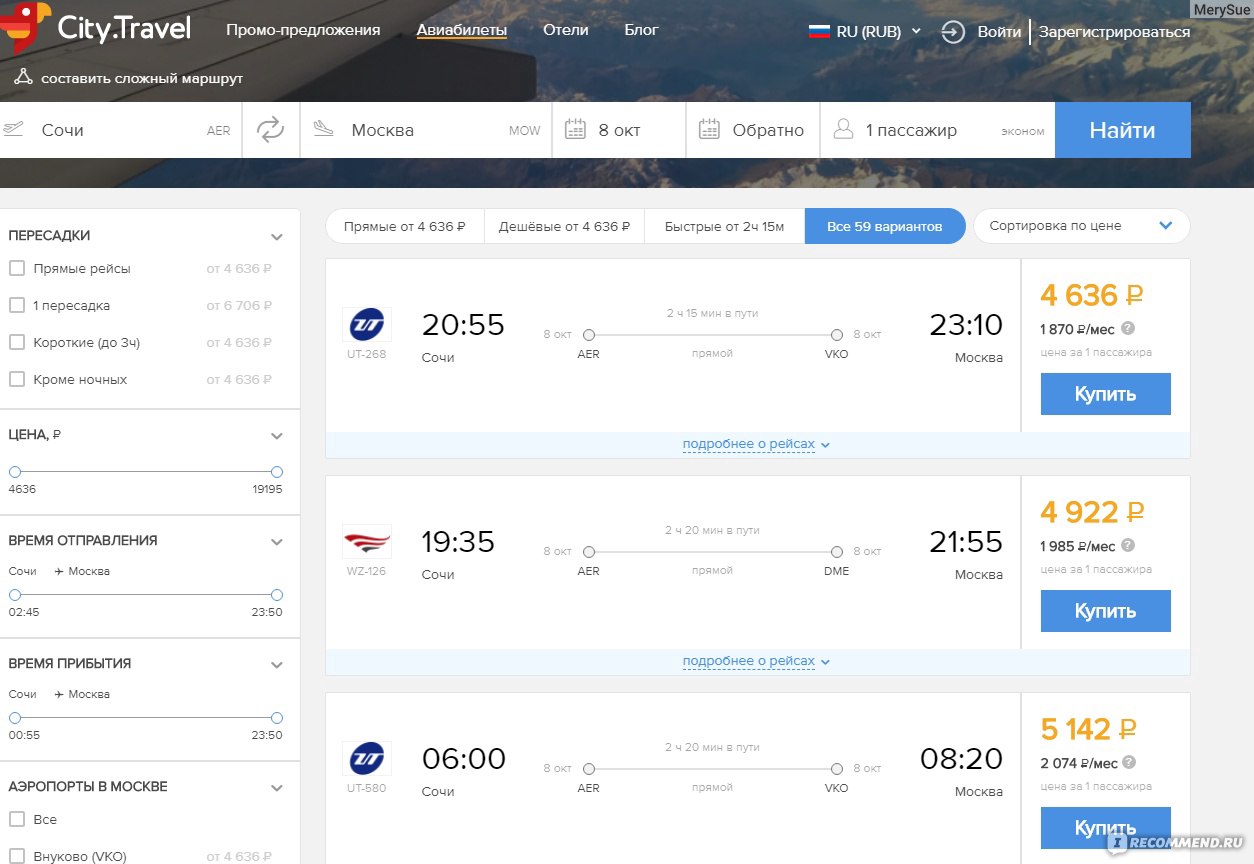The height and width of the screenshot is (864, 1254).
Task: Collapse the АЭРОПОРТЫ В МОСКВЕ section
Action: point(277,788)
